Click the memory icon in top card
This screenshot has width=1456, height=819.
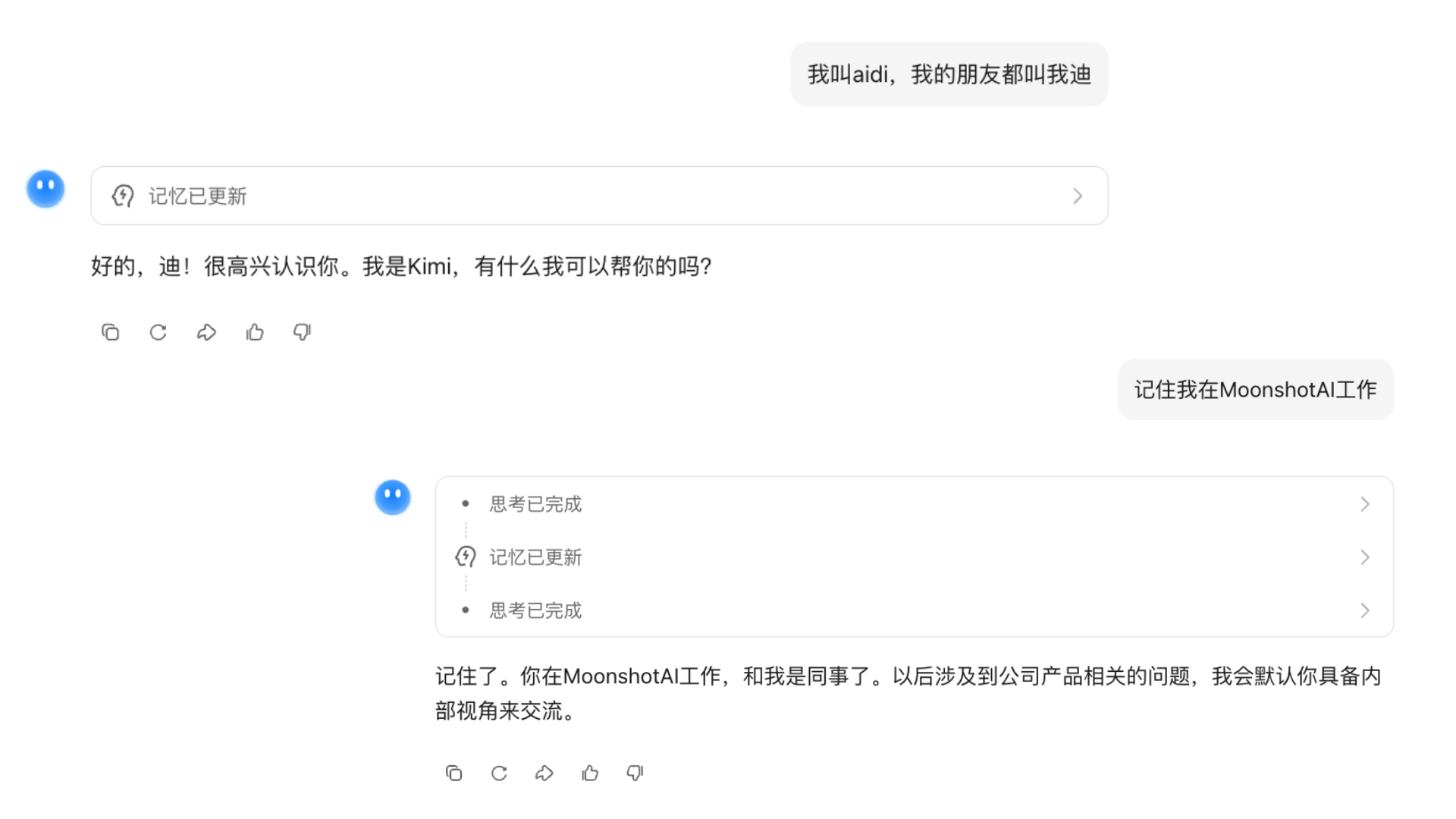click(x=123, y=196)
